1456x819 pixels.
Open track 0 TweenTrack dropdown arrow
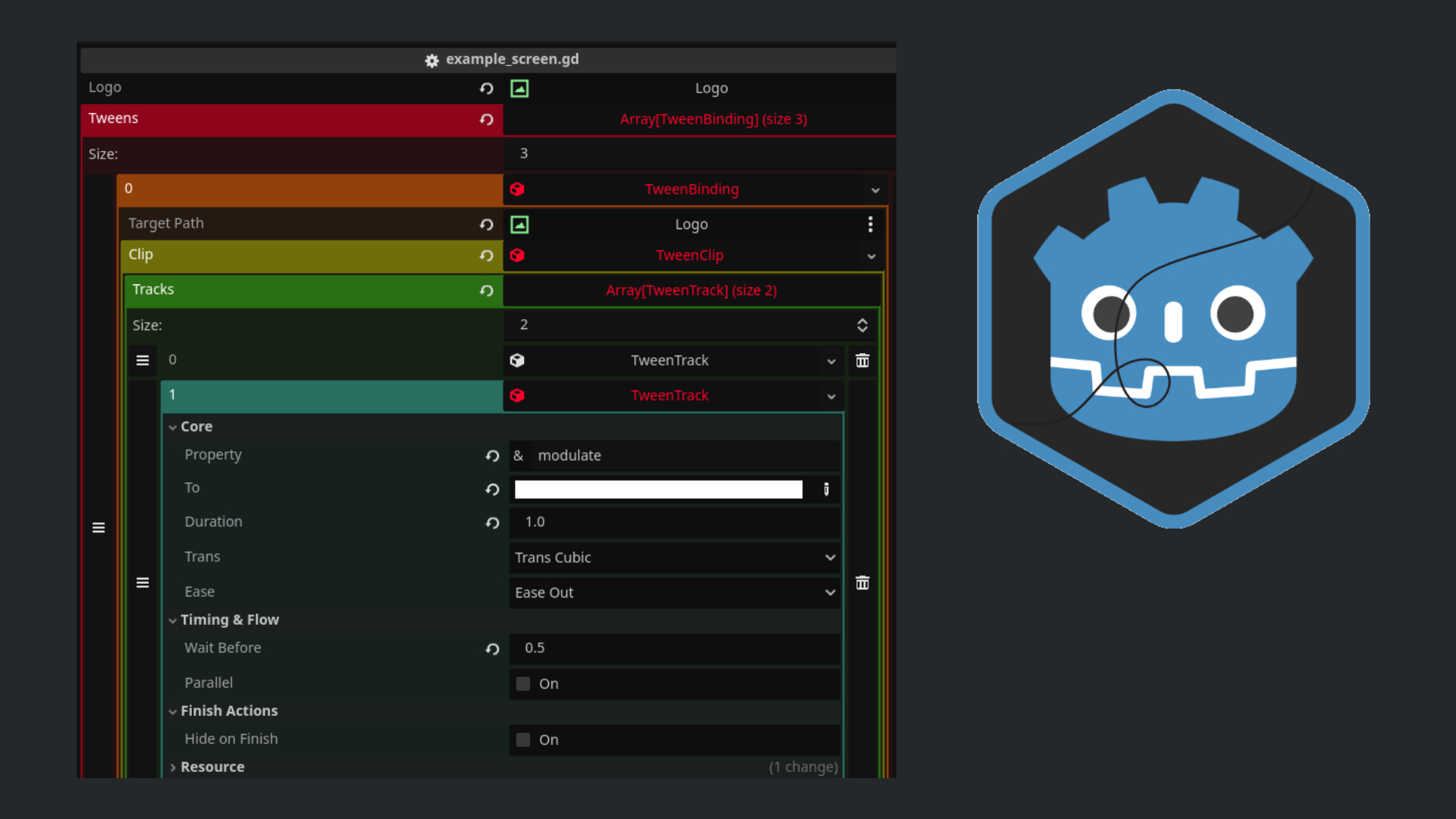tap(831, 362)
